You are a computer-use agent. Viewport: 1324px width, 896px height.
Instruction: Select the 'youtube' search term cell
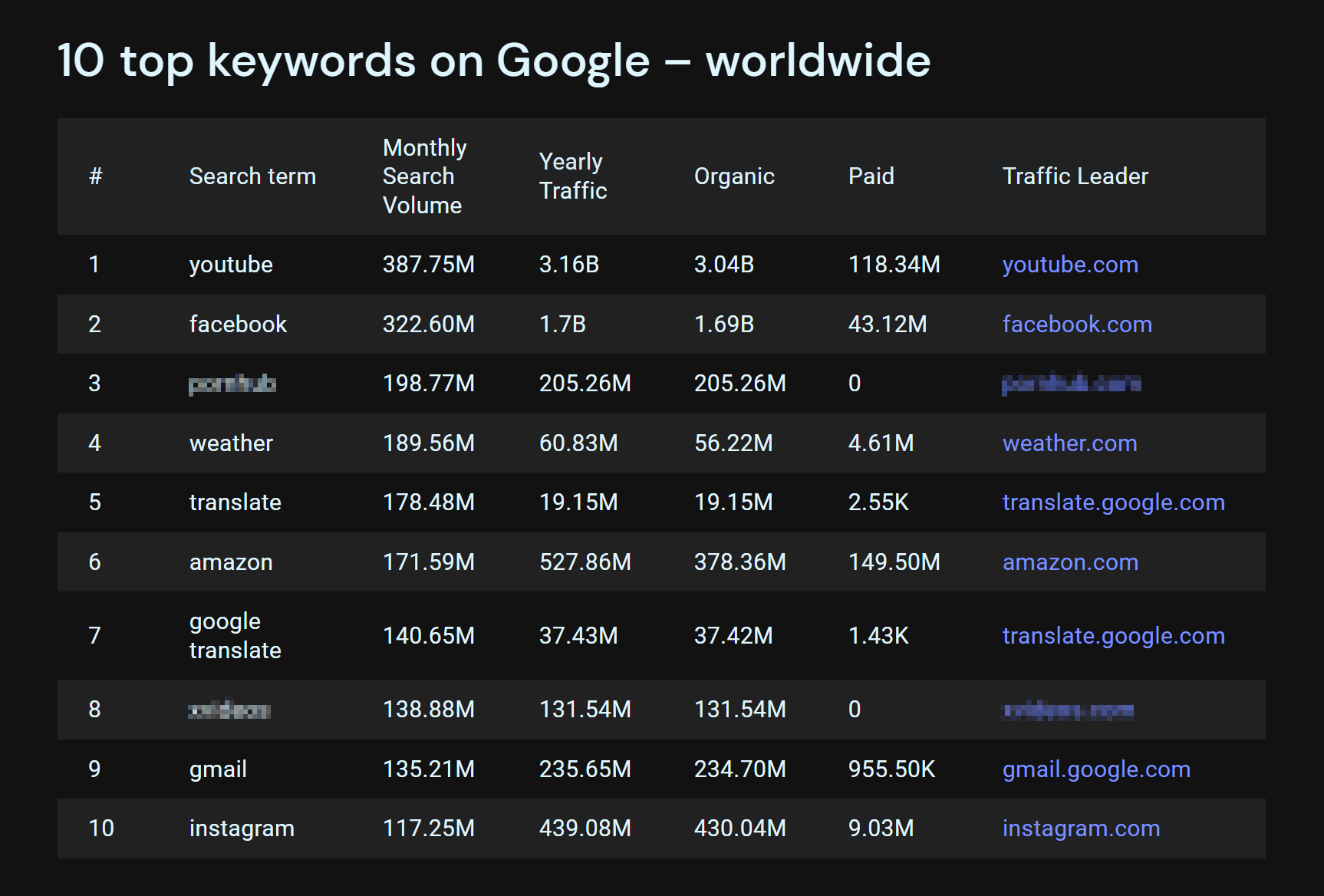coord(231,265)
